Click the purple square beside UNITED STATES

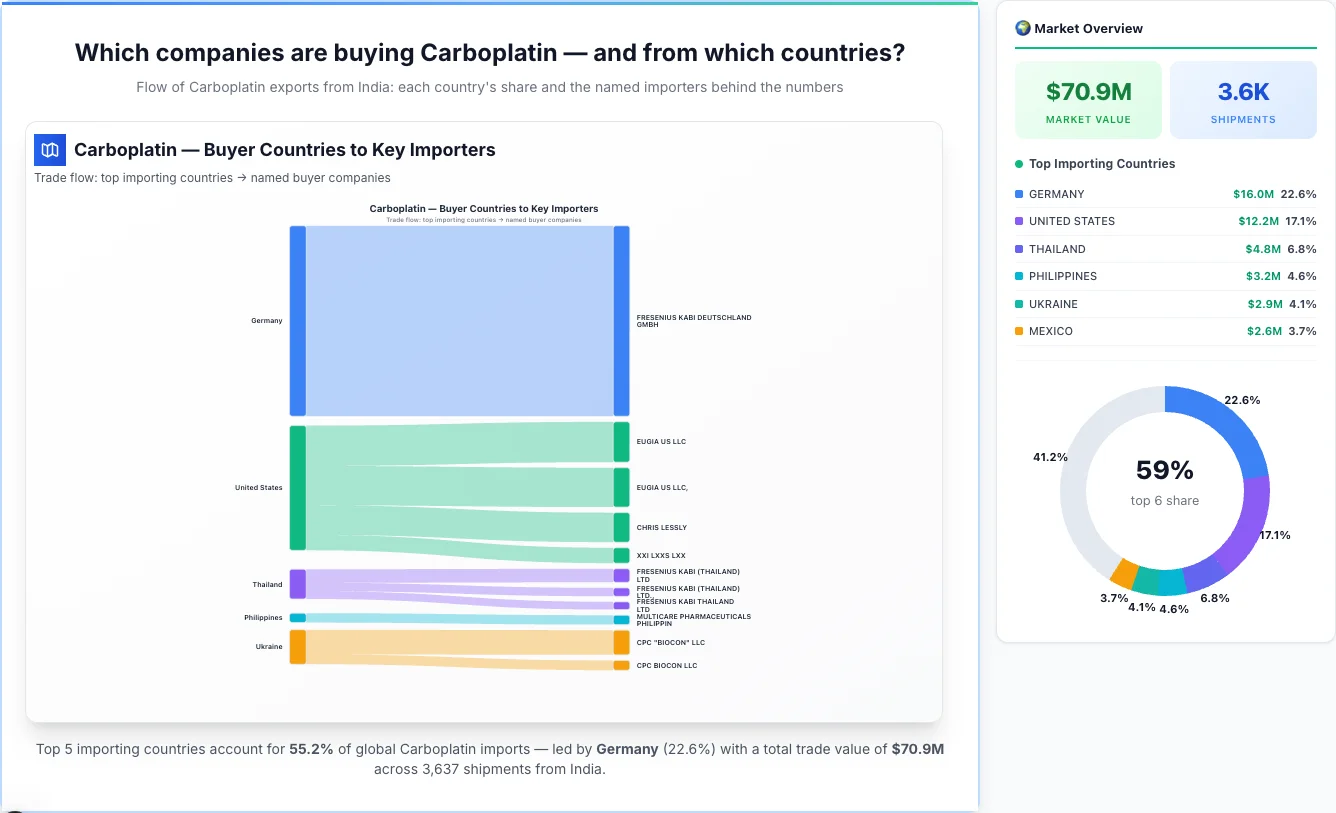click(1019, 221)
